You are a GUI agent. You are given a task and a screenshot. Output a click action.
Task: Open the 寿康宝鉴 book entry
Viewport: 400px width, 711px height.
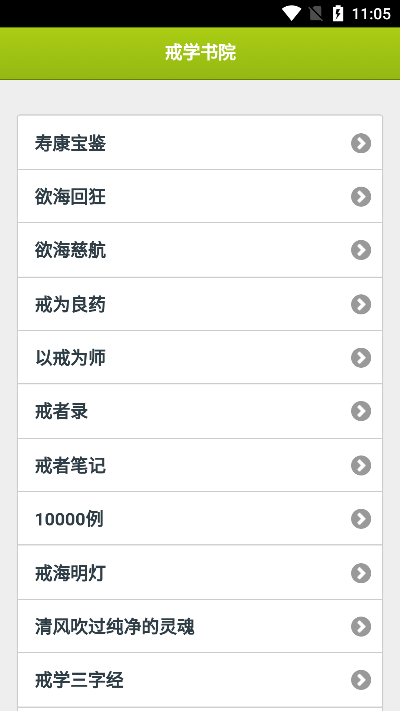200,143
